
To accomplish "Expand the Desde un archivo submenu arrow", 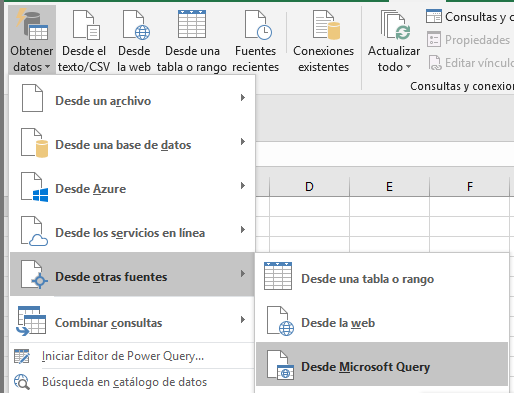I will (x=243, y=98).
